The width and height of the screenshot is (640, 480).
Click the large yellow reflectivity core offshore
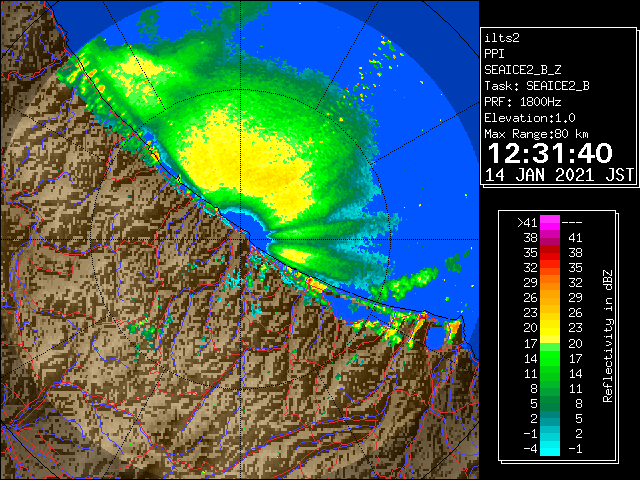[249, 163]
